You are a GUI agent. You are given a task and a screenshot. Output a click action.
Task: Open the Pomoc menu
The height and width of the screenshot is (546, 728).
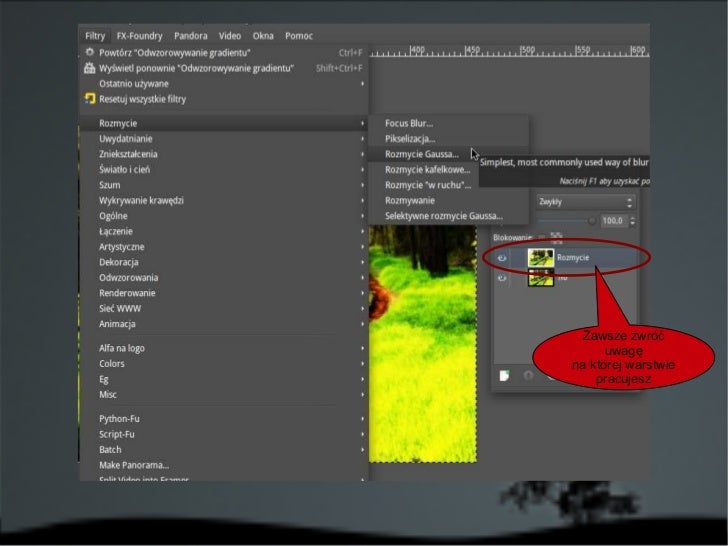(x=299, y=35)
